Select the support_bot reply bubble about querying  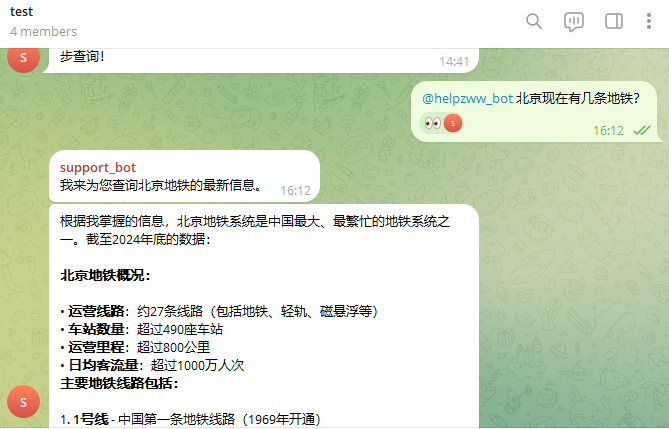pos(184,176)
